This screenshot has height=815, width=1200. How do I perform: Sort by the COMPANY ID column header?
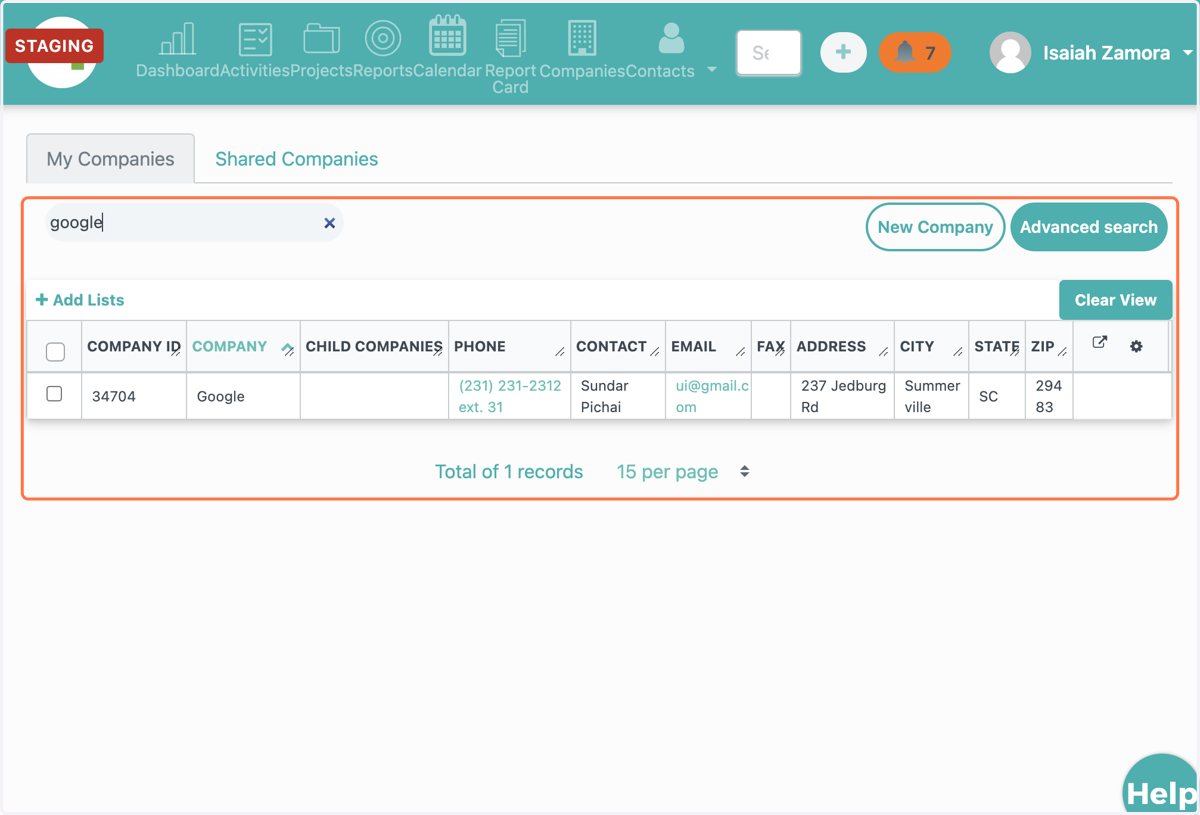(134, 346)
